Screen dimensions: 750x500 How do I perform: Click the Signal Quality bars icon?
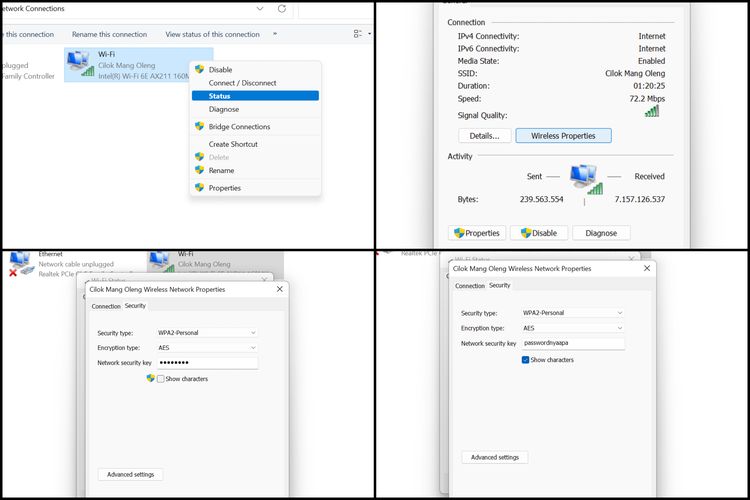652,111
